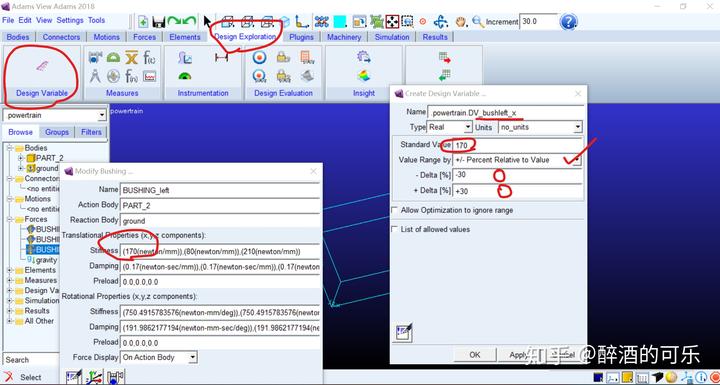
Task: Click the hand pan view tool
Action: click(461, 21)
